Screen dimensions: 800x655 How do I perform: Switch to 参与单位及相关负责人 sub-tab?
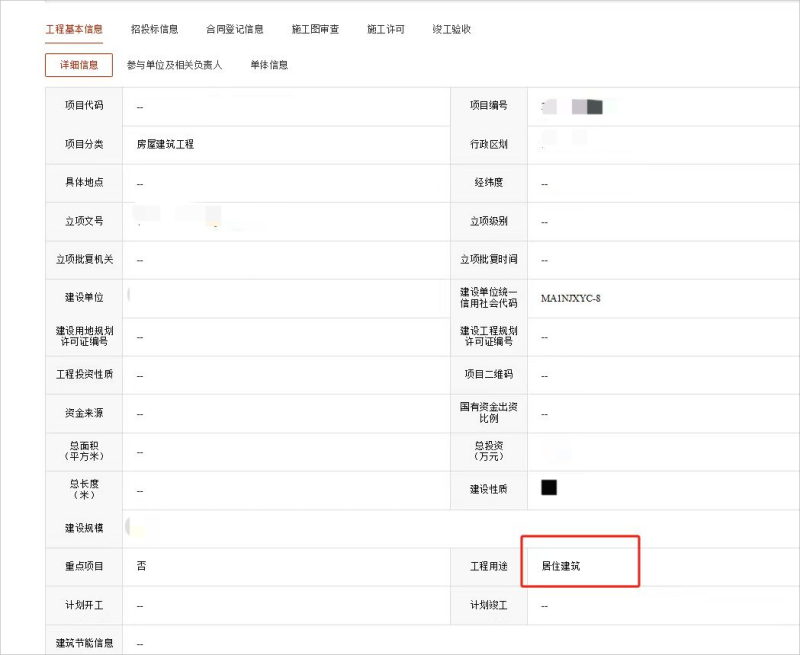point(174,65)
